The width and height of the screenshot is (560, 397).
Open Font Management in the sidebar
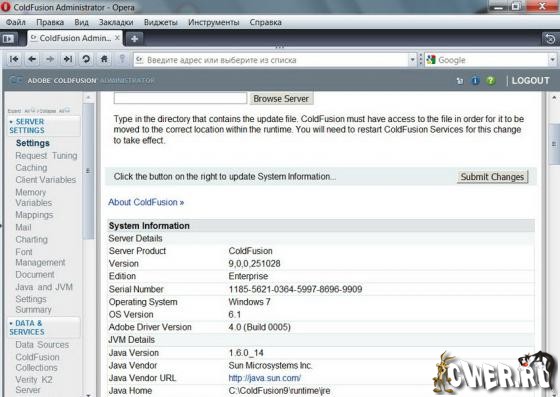(x=40, y=257)
